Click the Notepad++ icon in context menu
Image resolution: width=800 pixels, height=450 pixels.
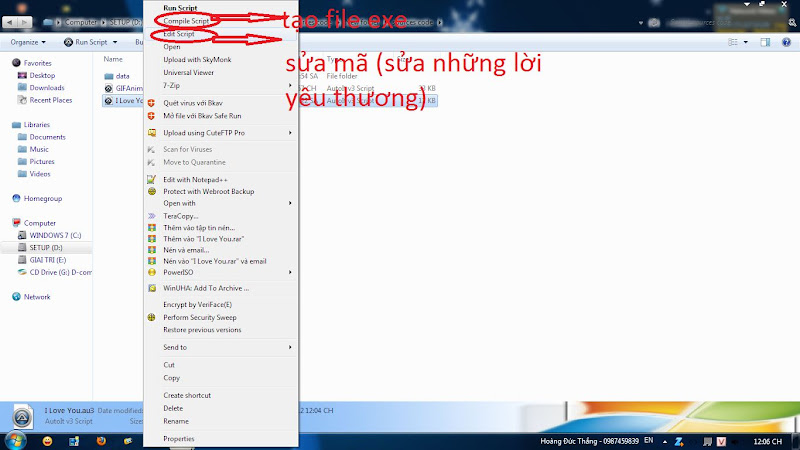pyautogui.click(x=152, y=179)
